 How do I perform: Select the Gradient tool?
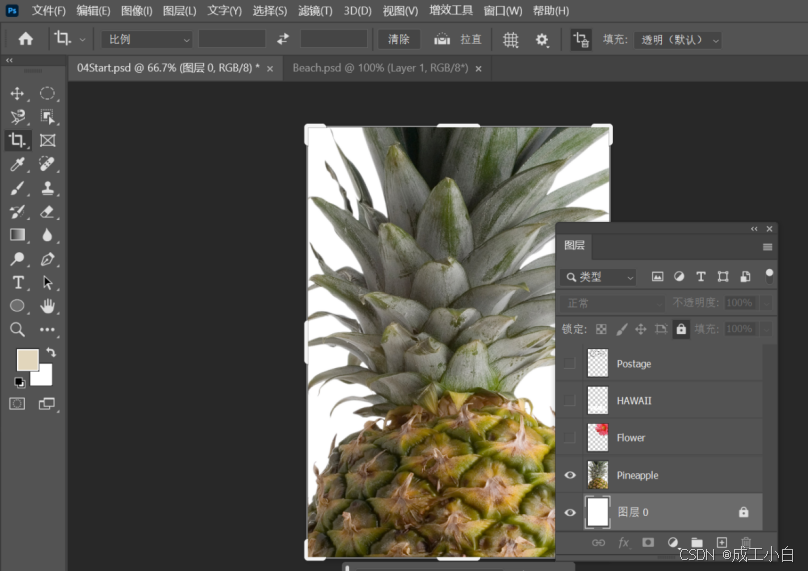[x=18, y=235]
